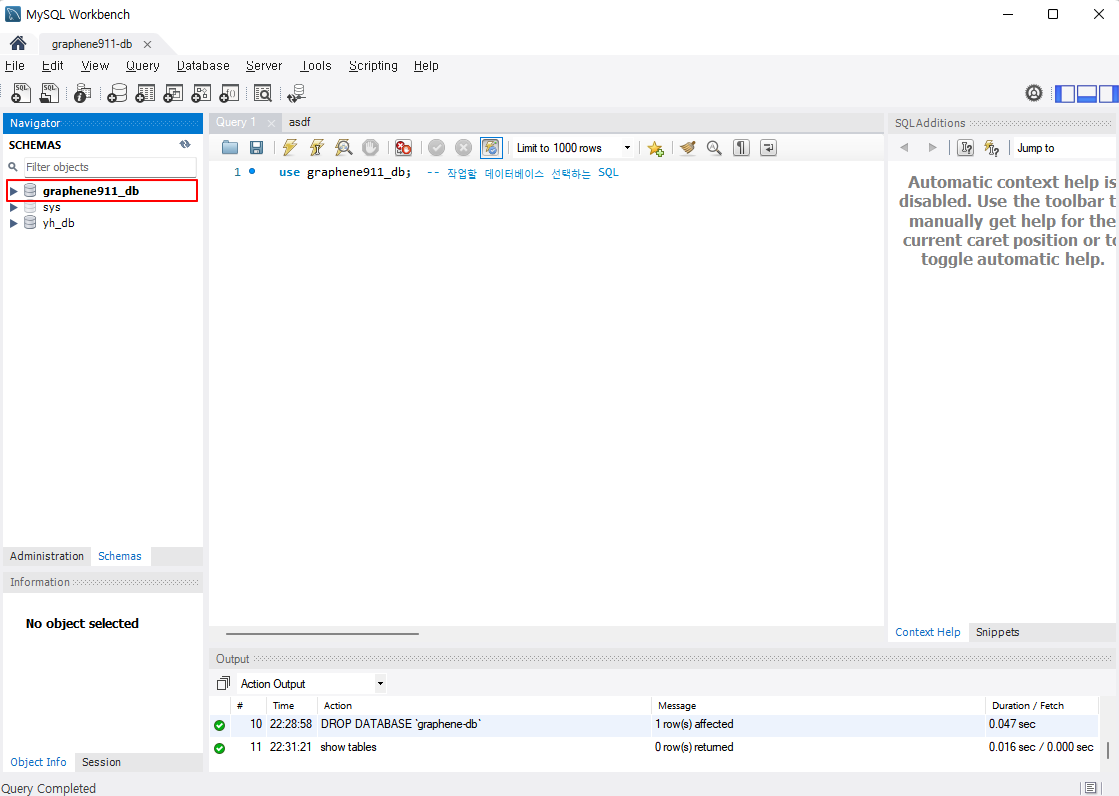Execute statement under the cursor
The height and width of the screenshot is (796, 1119).
[316, 148]
